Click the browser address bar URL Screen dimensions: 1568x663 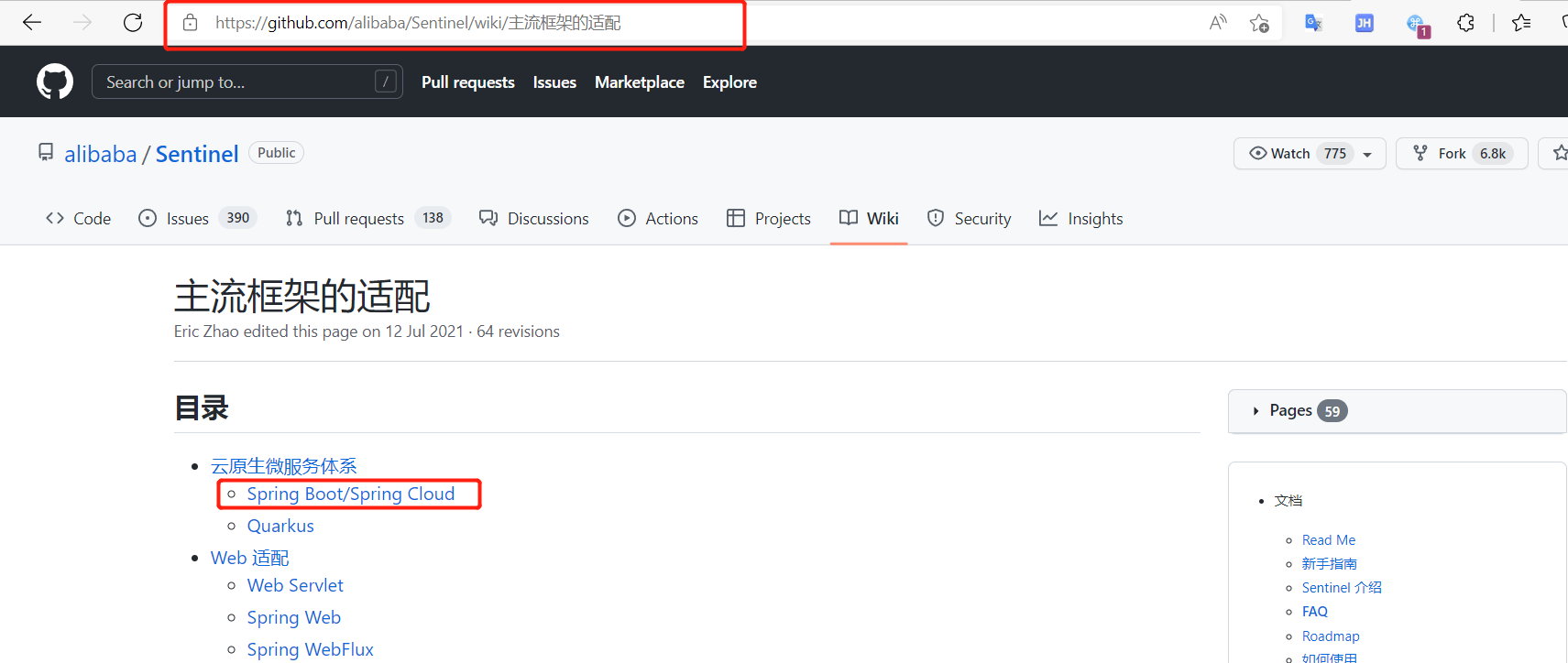[418, 23]
